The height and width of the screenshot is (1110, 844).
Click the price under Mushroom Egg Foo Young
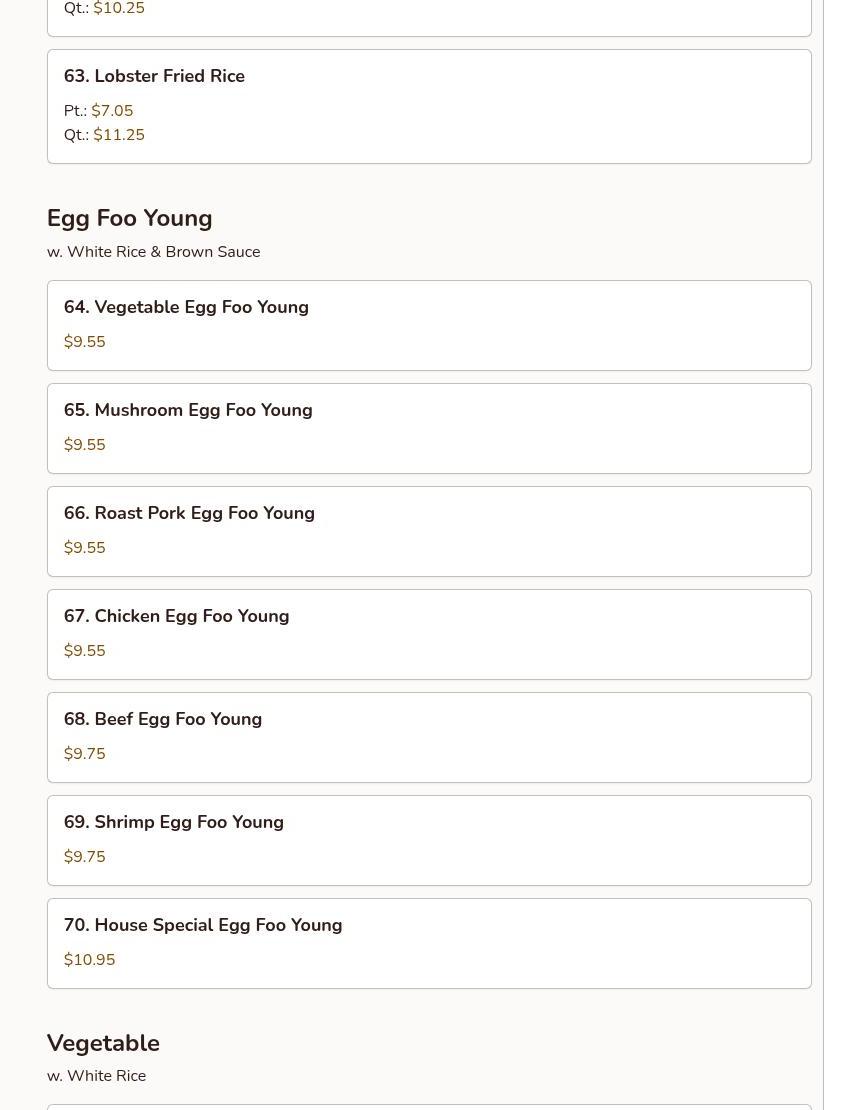tap(85, 445)
